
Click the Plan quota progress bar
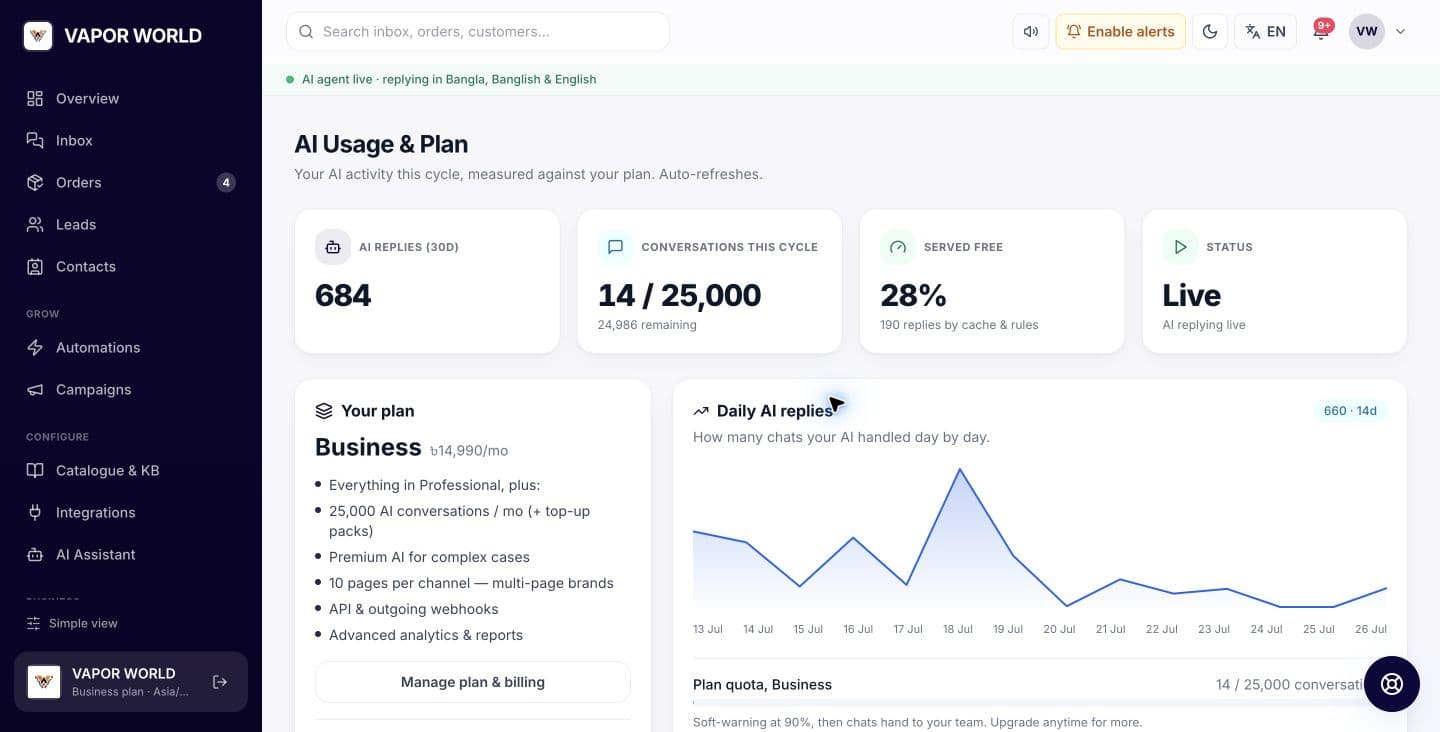[1040, 703]
